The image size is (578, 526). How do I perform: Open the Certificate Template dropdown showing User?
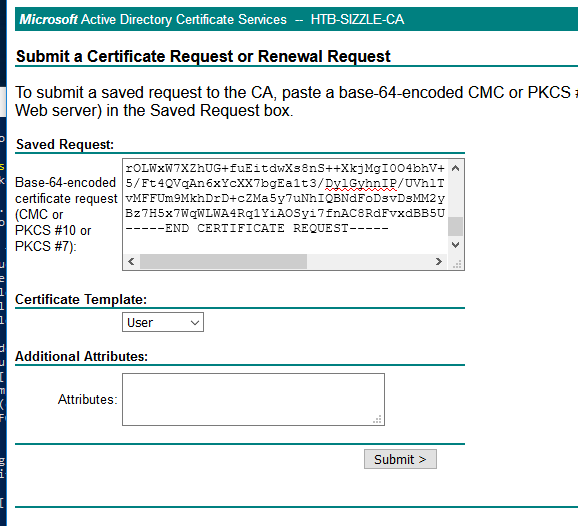[163, 322]
